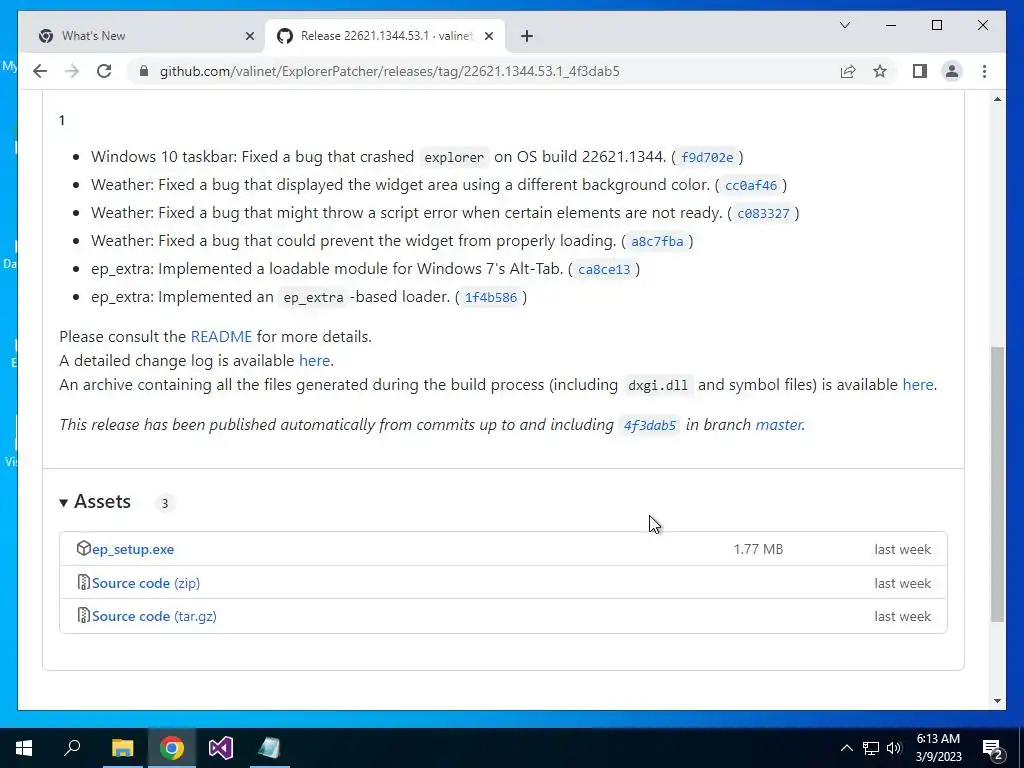Click the package icon beside ep_setup.exe

point(83,548)
